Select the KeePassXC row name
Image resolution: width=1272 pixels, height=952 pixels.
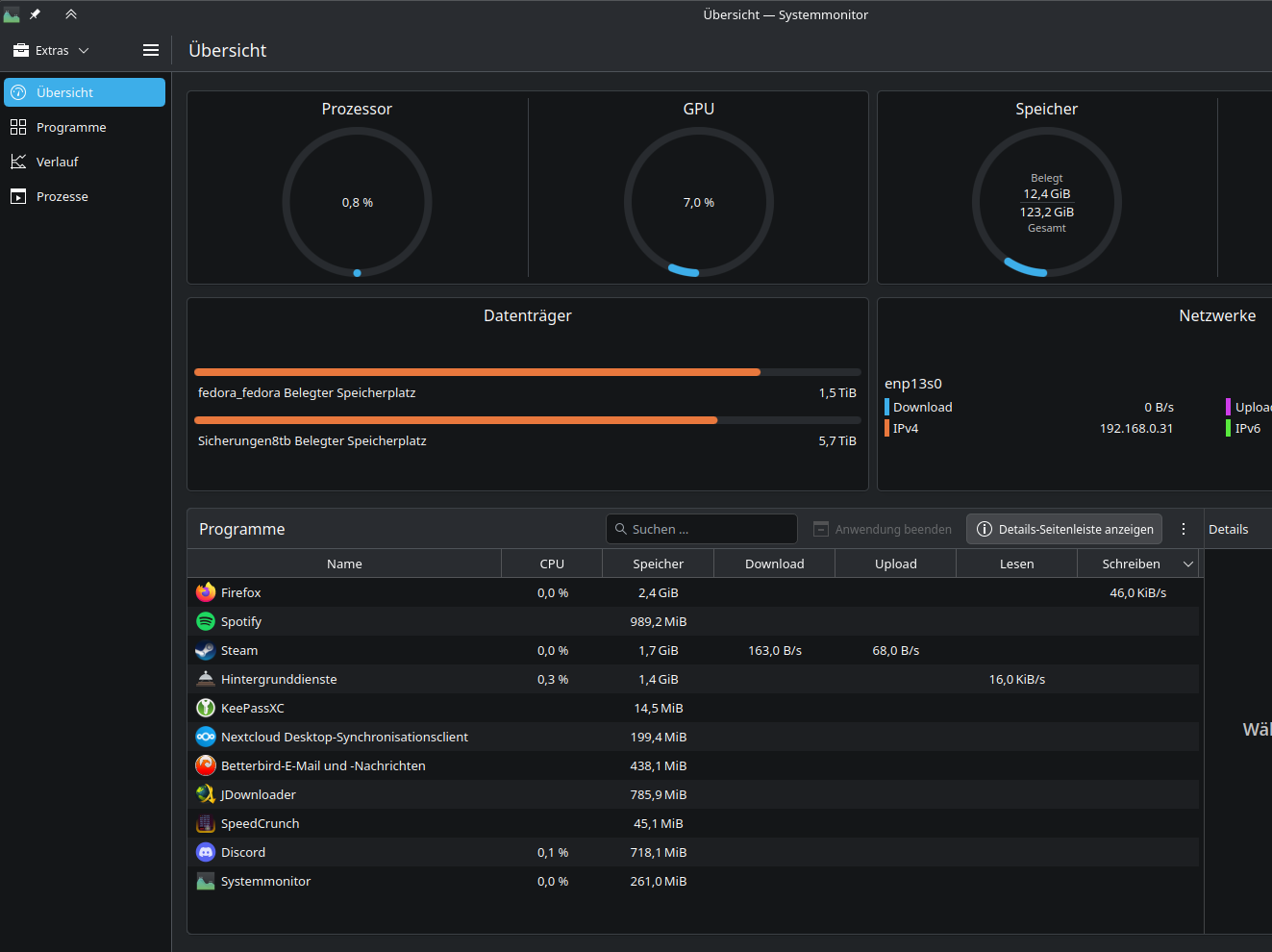click(x=253, y=708)
